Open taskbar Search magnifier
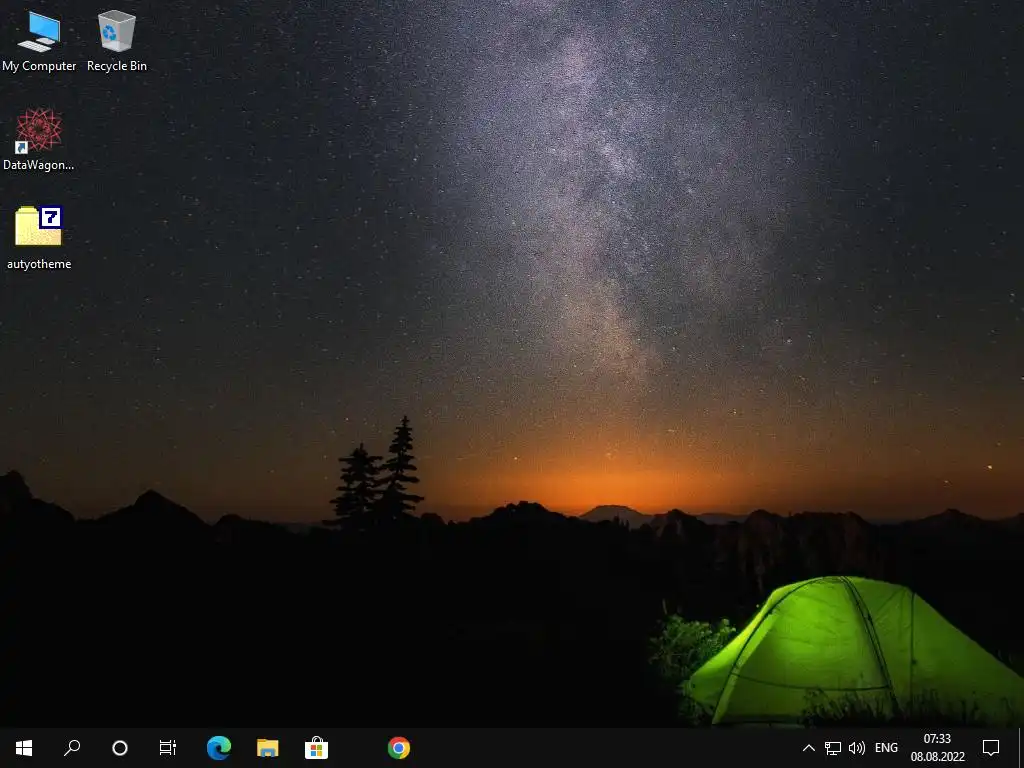Screen dimensions: 1024x768 (72, 748)
